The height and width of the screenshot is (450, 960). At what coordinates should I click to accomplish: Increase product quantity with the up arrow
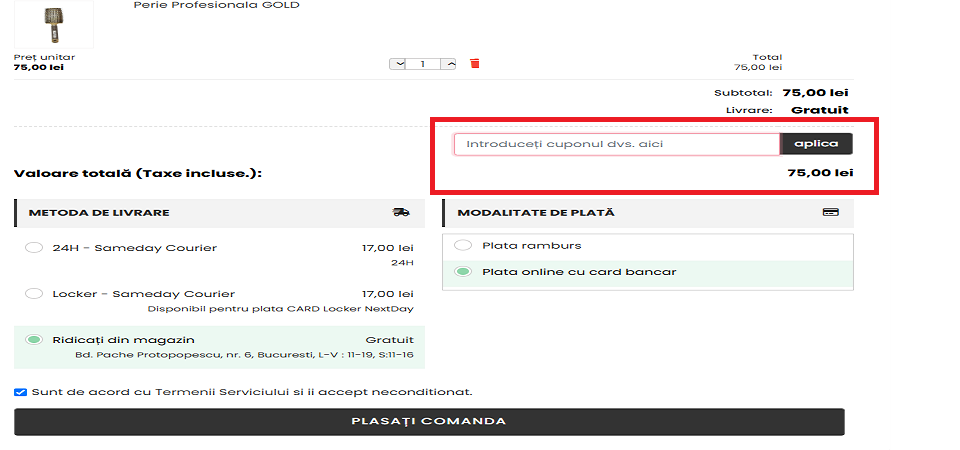tap(449, 64)
